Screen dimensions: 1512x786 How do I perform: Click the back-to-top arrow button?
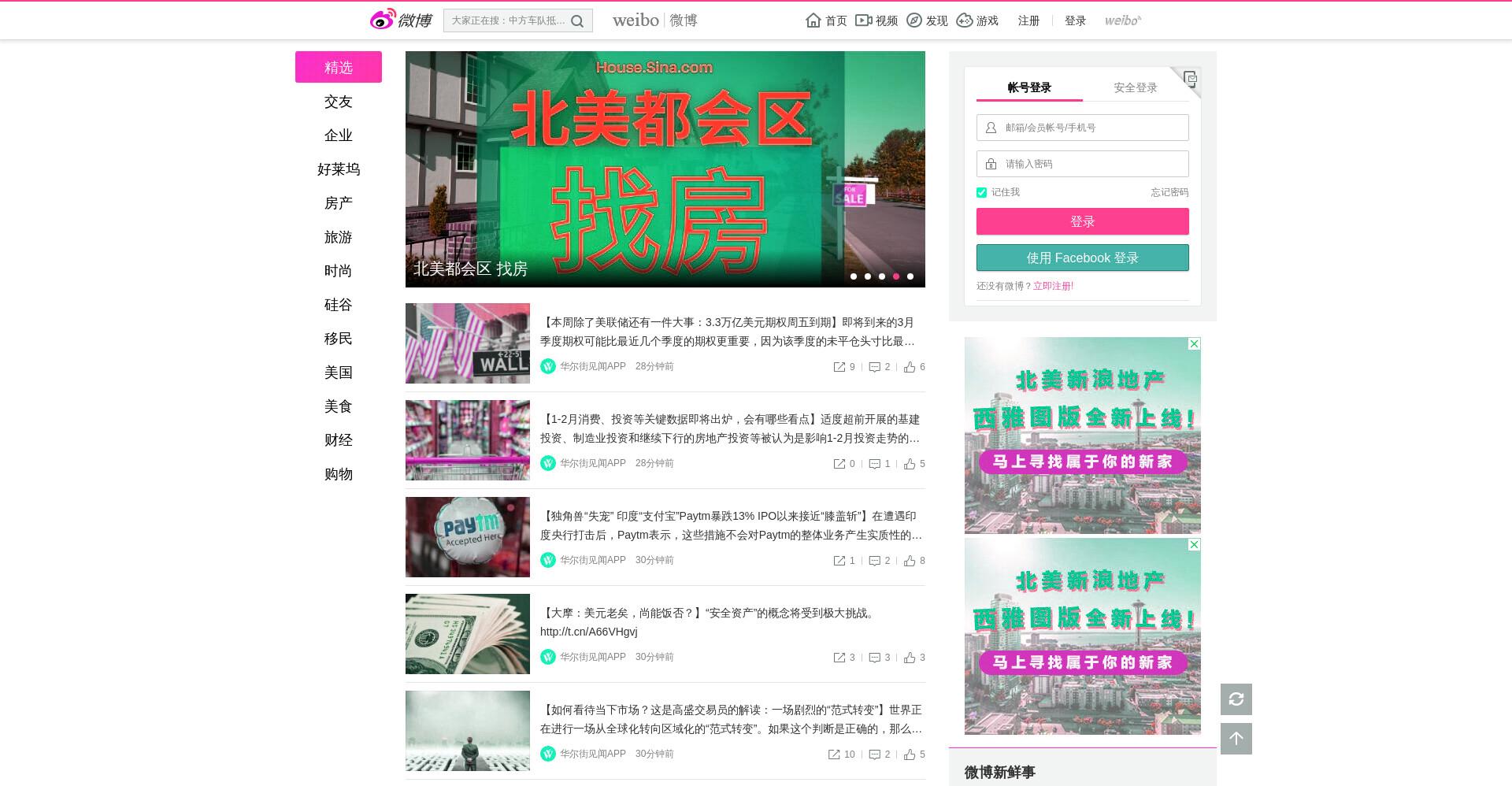coord(1236,739)
